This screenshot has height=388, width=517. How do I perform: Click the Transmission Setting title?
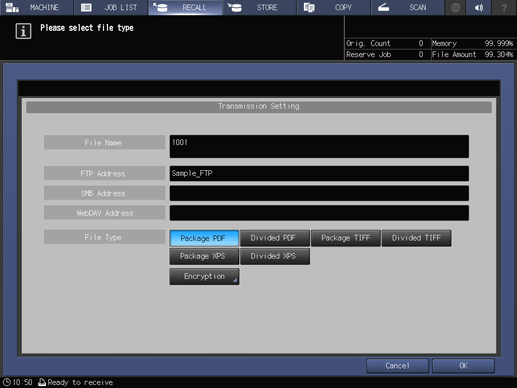(x=259, y=106)
